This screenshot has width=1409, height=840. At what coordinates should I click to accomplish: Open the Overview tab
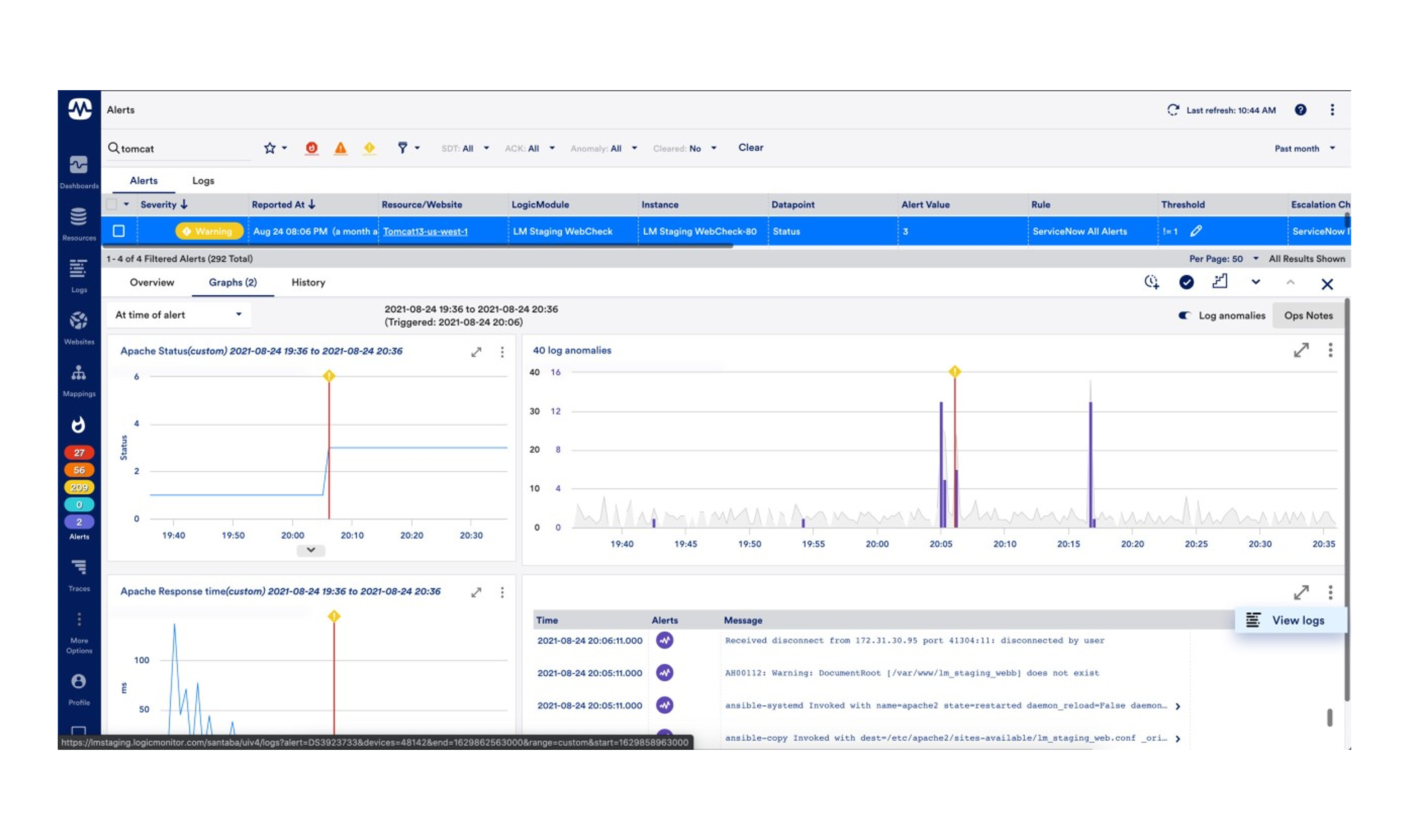pyautogui.click(x=152, y=282)
